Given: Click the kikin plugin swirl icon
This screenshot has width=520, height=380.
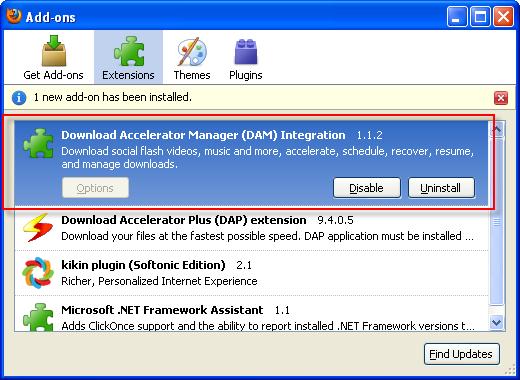Looking at the screenshot, I should tap(38, 273).
